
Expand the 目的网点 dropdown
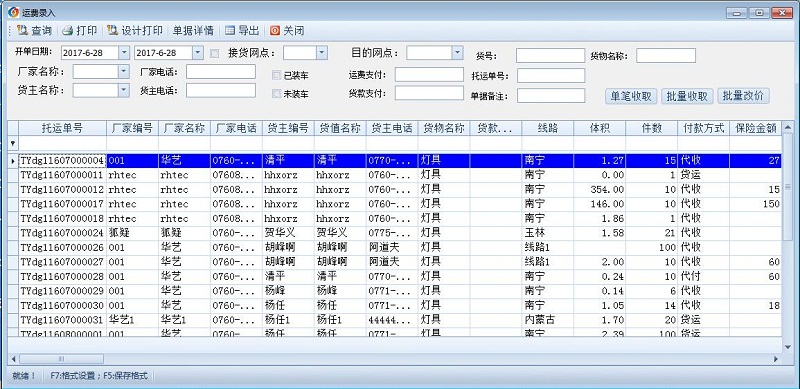(x=457, y=53)
